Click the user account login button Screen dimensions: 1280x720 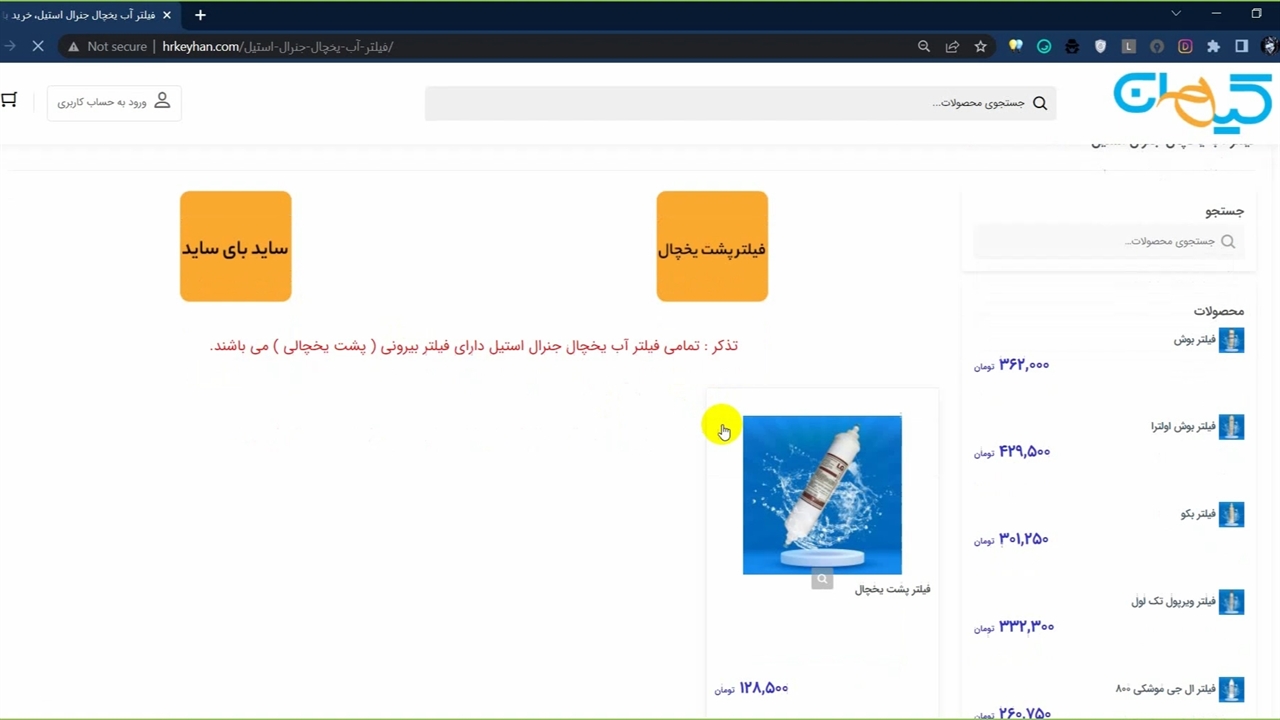tap(114, 102)
